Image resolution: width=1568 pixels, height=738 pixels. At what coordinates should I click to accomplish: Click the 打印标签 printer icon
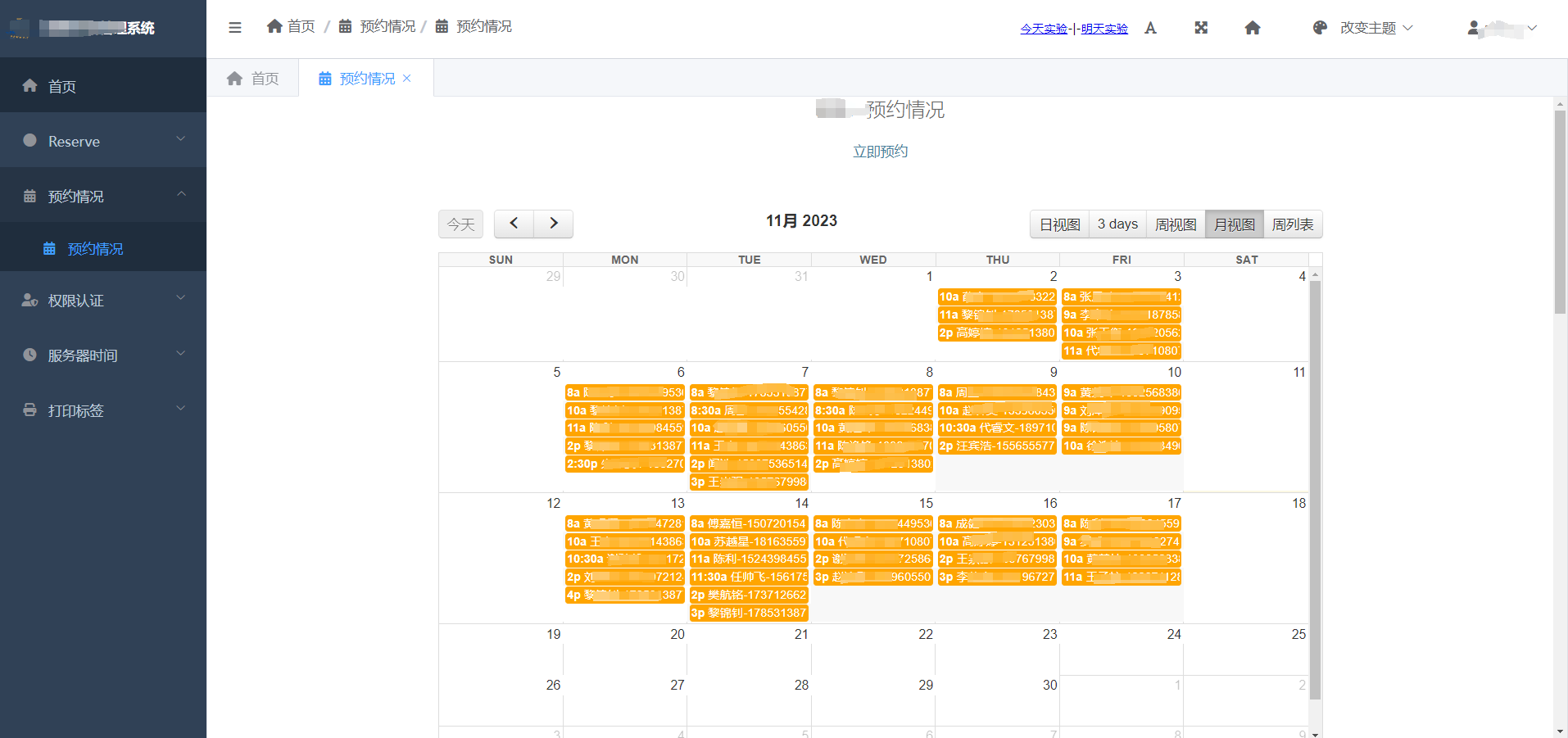click(30, 410)
